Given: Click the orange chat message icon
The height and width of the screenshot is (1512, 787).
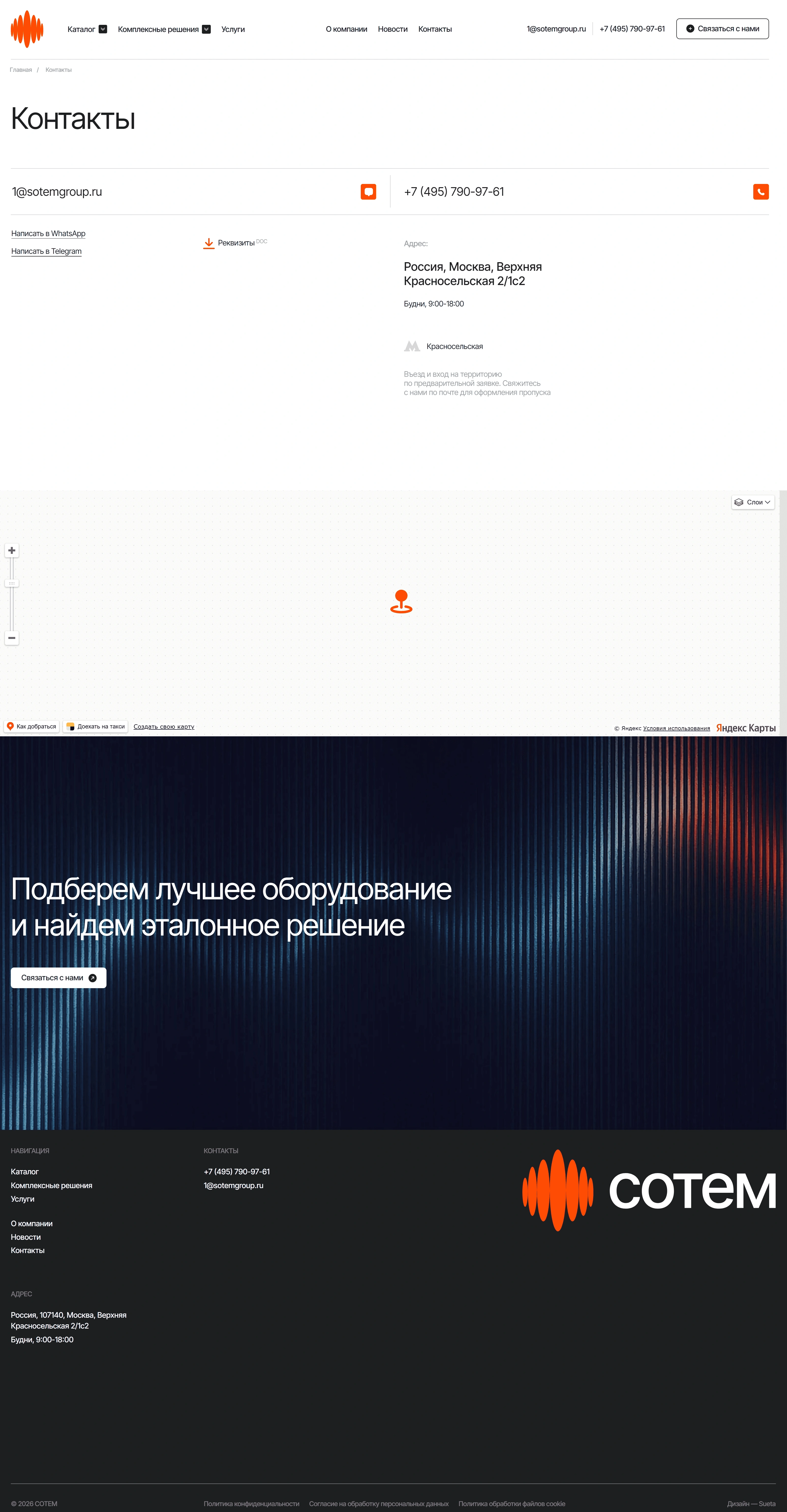Looking at the screenshot, I should [x=369, y=192].
